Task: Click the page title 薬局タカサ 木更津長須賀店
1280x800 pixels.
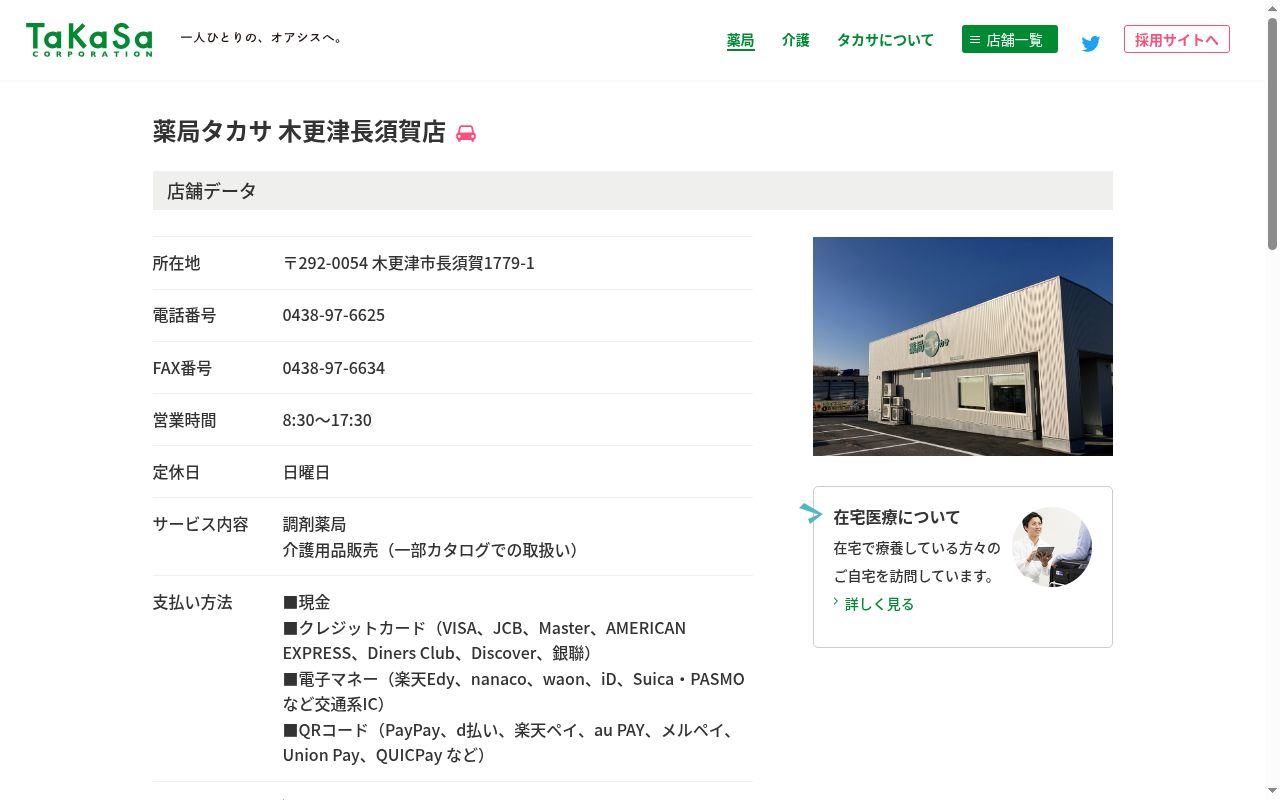Action: coord(299,132)
